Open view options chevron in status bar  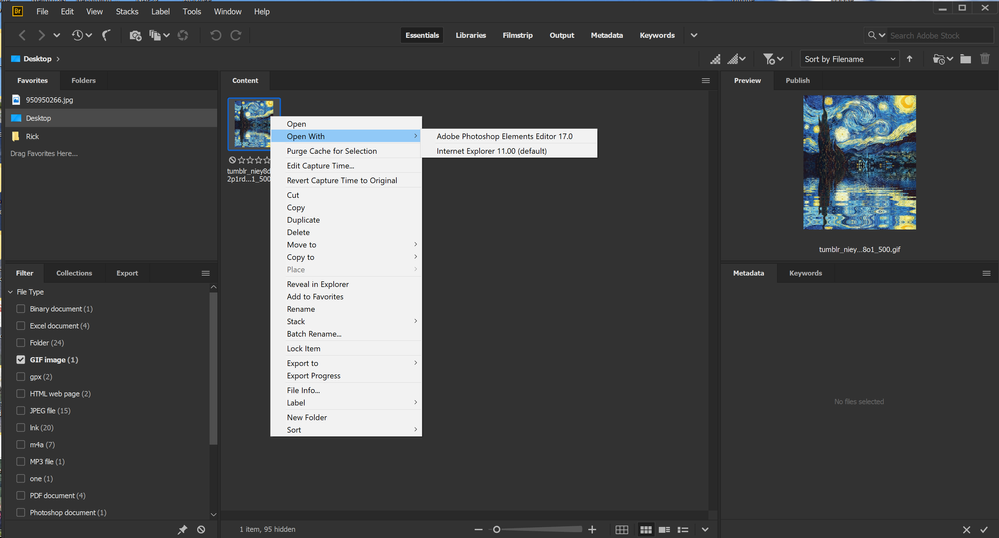[705, 530]
